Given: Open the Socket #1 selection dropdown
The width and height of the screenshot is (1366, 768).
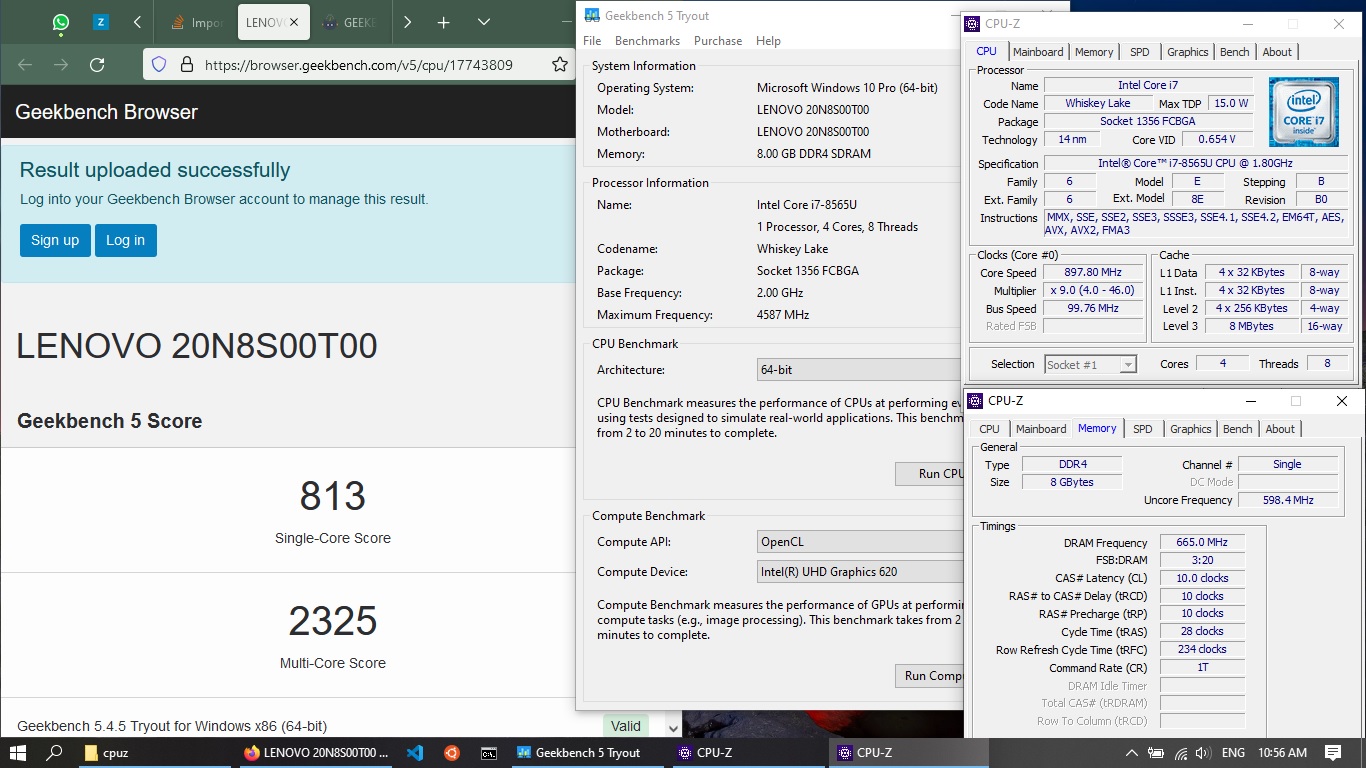Looking at the screenshot, I should [1091, 365].
